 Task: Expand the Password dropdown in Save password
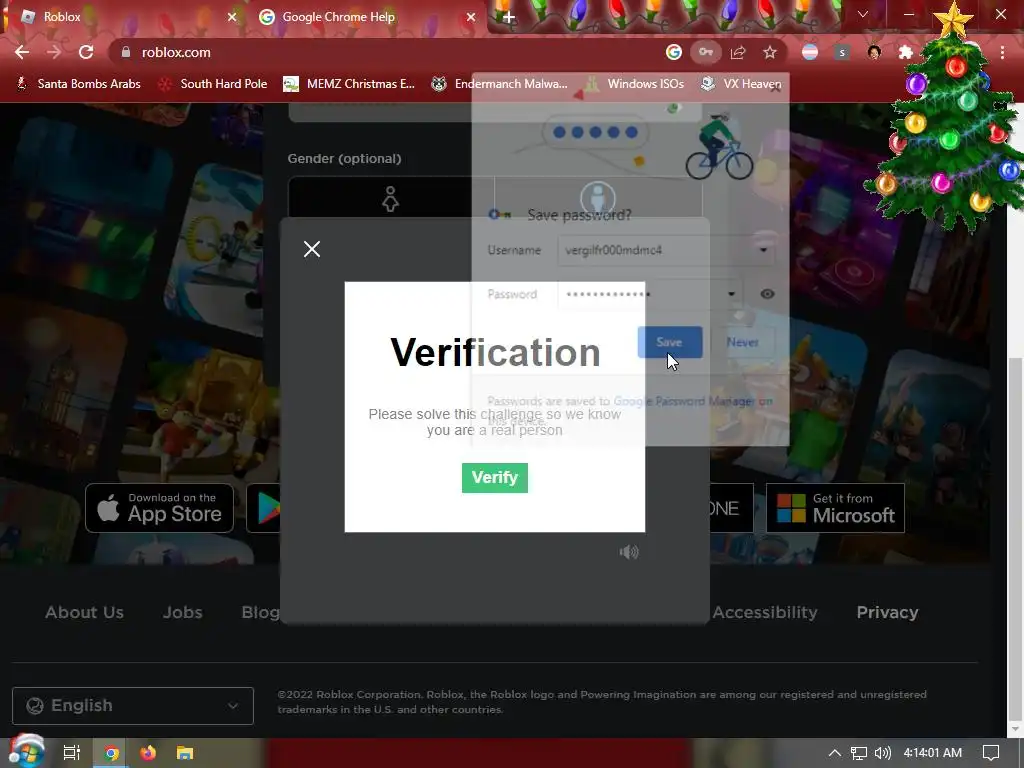(x=731, y=294)
